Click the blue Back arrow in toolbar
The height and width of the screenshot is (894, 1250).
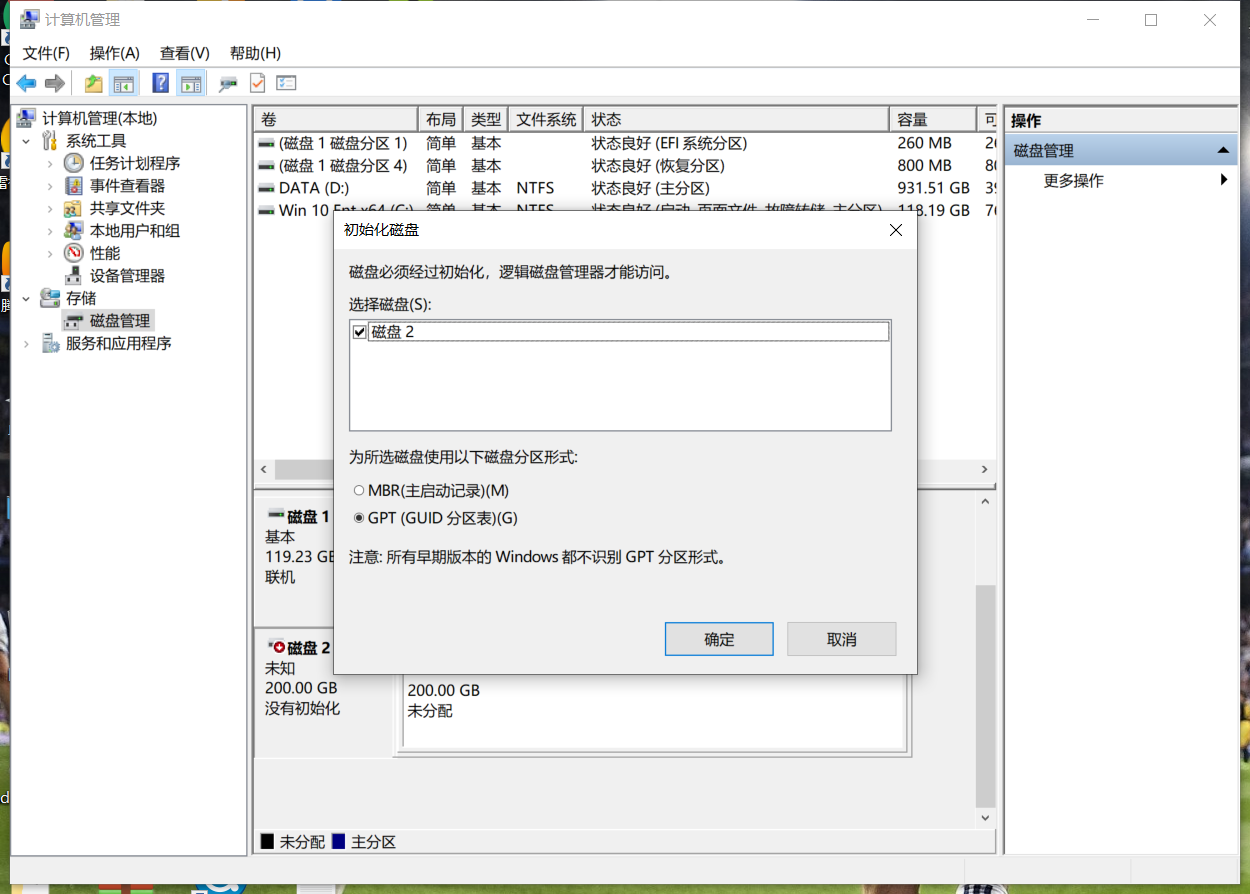[x=26, y=84]
